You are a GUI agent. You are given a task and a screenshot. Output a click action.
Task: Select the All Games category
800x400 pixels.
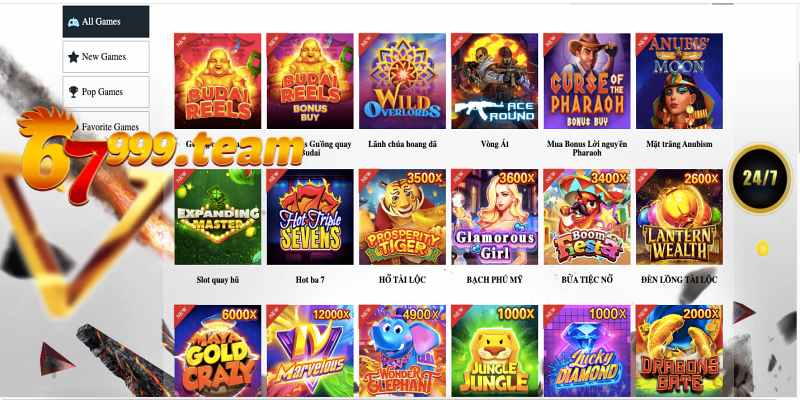click(106, 21)
